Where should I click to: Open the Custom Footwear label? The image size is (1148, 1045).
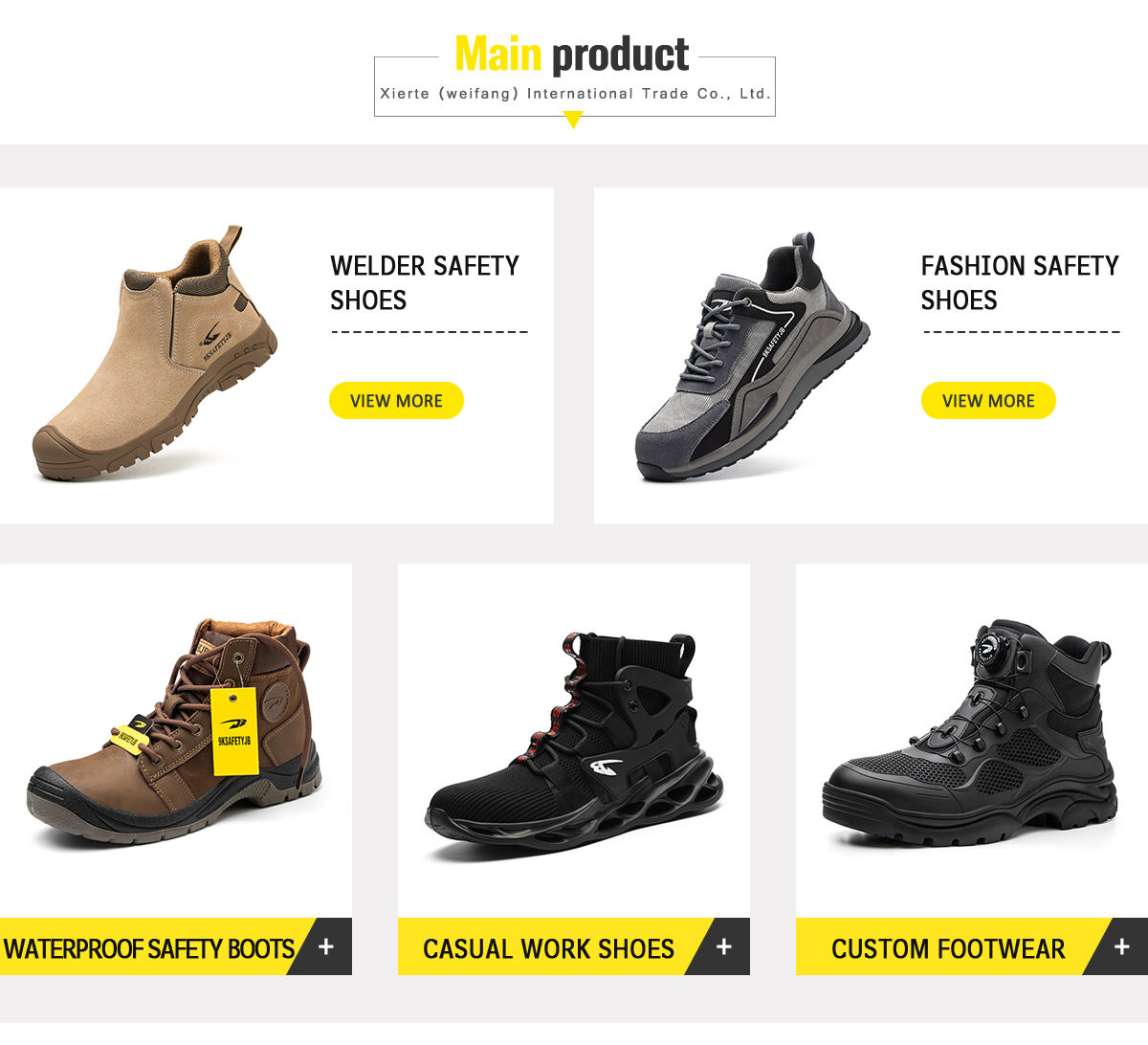(948, 948)
